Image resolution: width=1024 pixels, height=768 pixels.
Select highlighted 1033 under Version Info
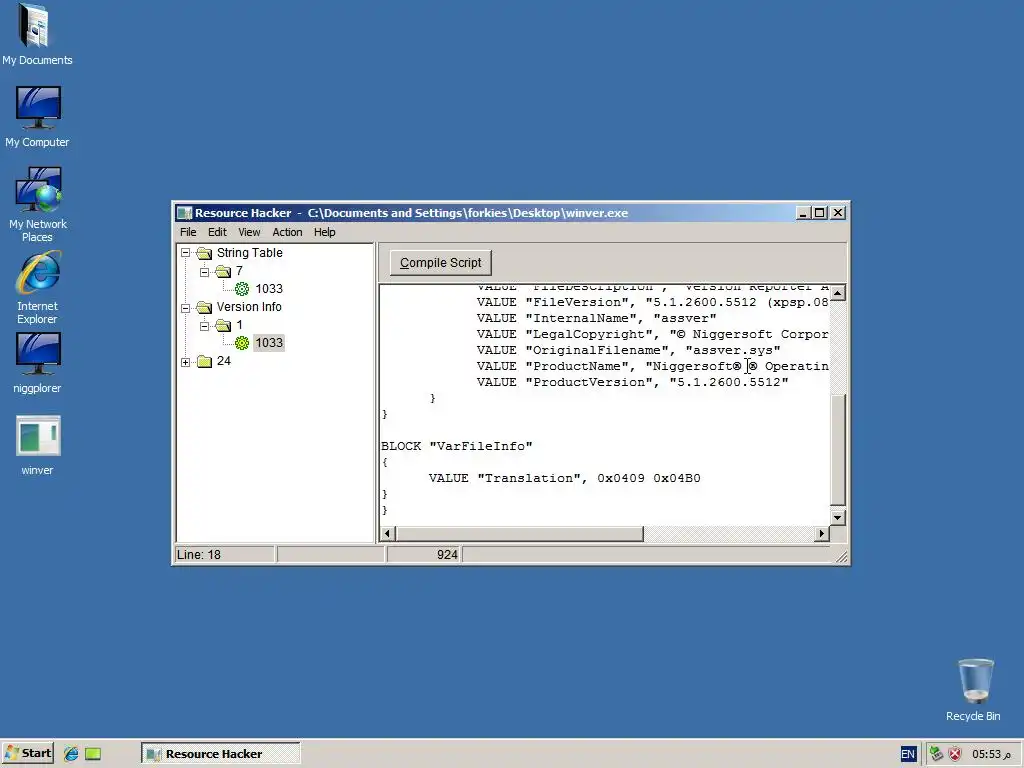[269, 343]
